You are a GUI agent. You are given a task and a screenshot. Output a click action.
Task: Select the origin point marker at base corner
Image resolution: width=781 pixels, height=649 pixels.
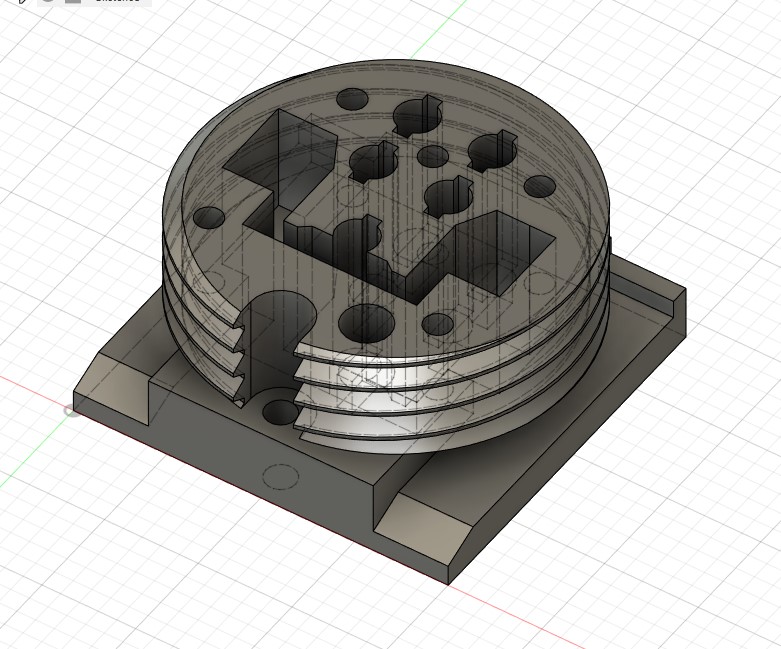click(71, 410)
